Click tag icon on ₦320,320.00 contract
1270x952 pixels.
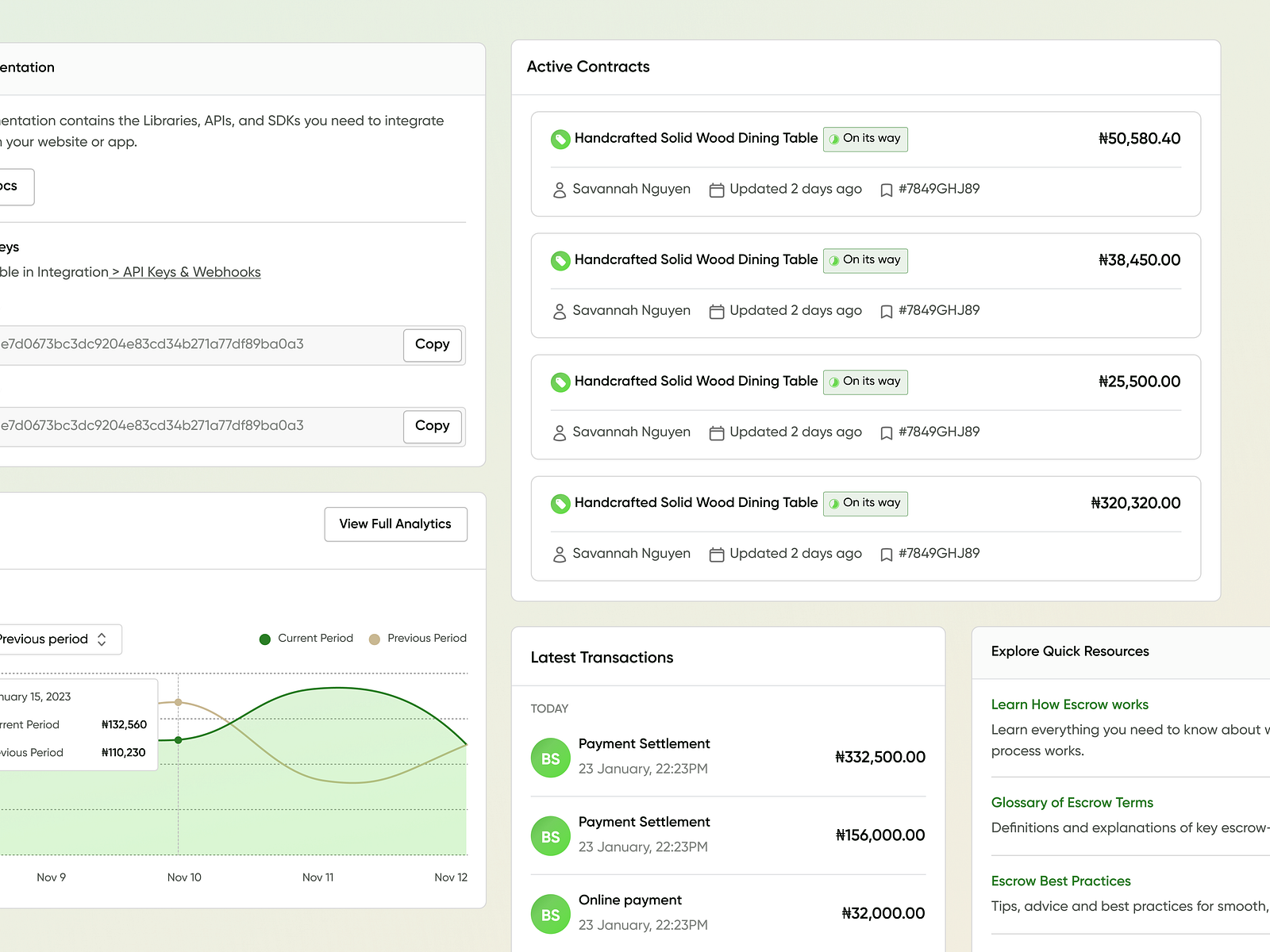pos(560,504)
